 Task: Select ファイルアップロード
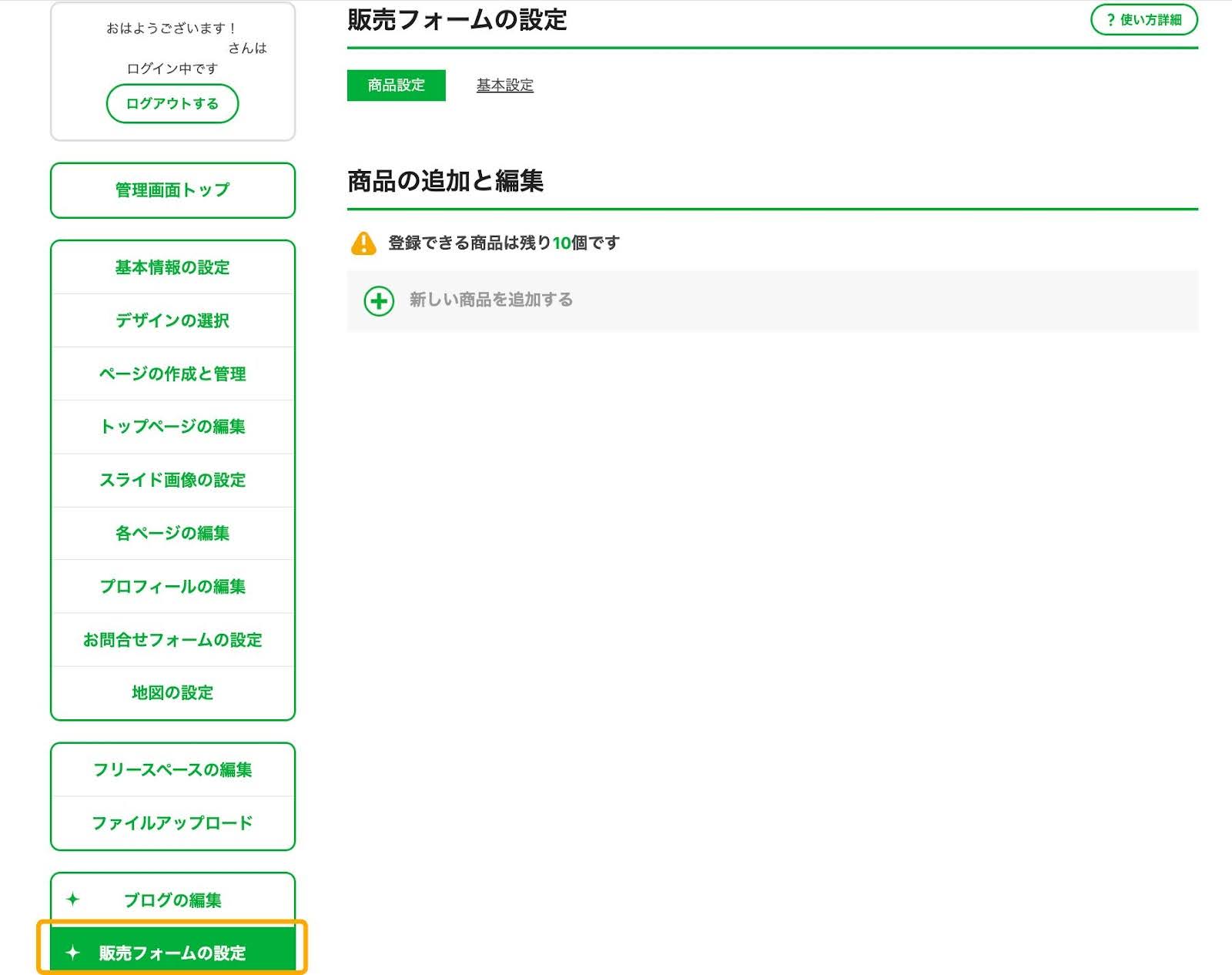coord(172,823)
